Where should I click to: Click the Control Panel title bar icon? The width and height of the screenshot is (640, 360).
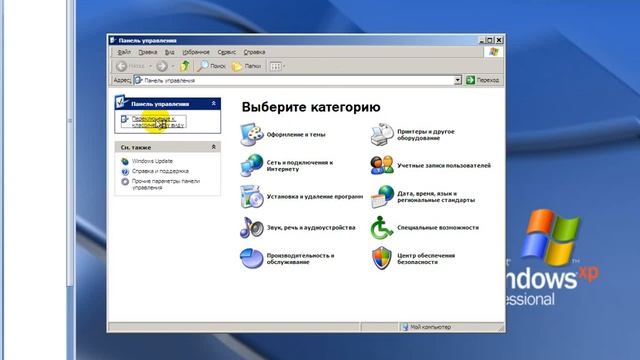pos(113,40)
